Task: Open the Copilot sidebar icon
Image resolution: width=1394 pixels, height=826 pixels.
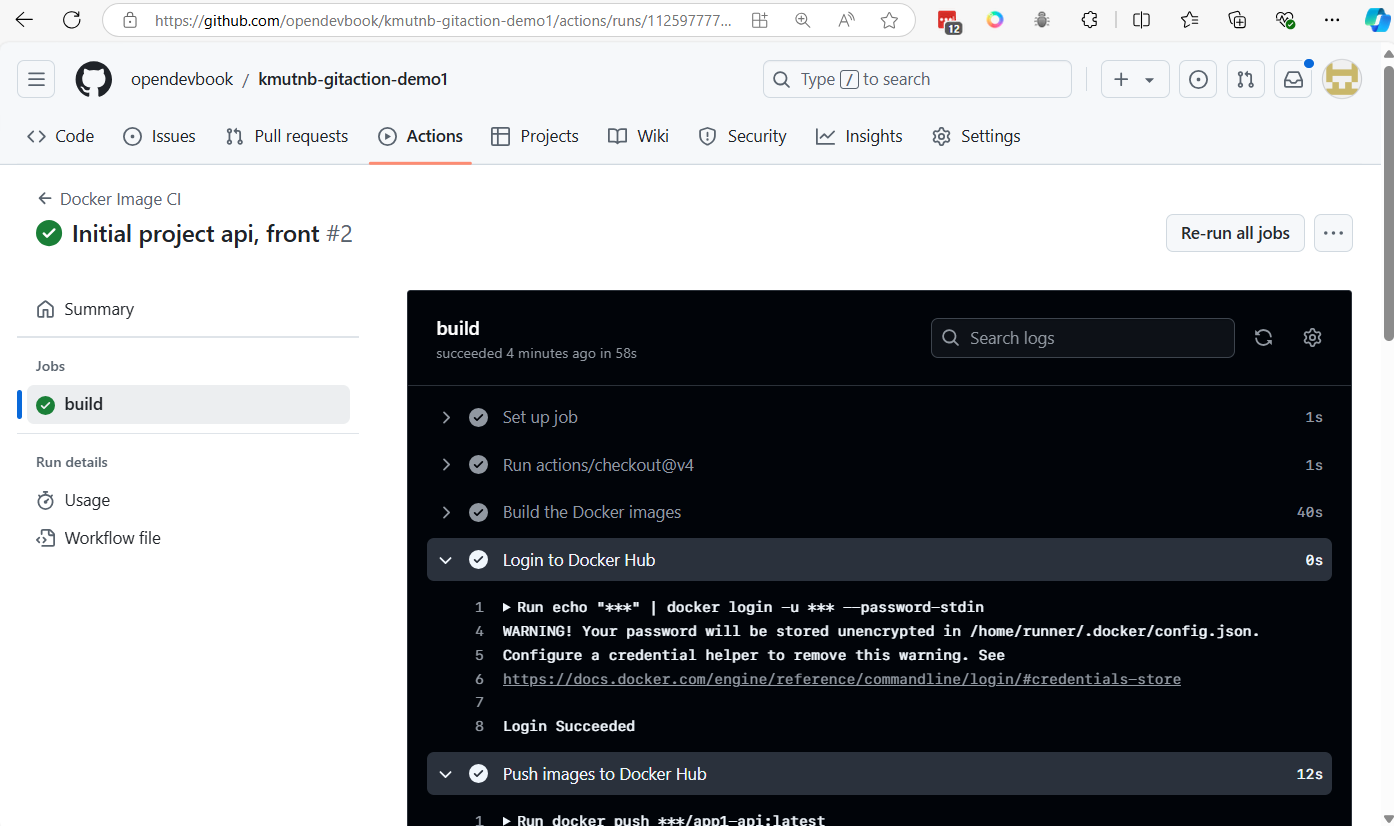Action: (x=1376, y=20)
